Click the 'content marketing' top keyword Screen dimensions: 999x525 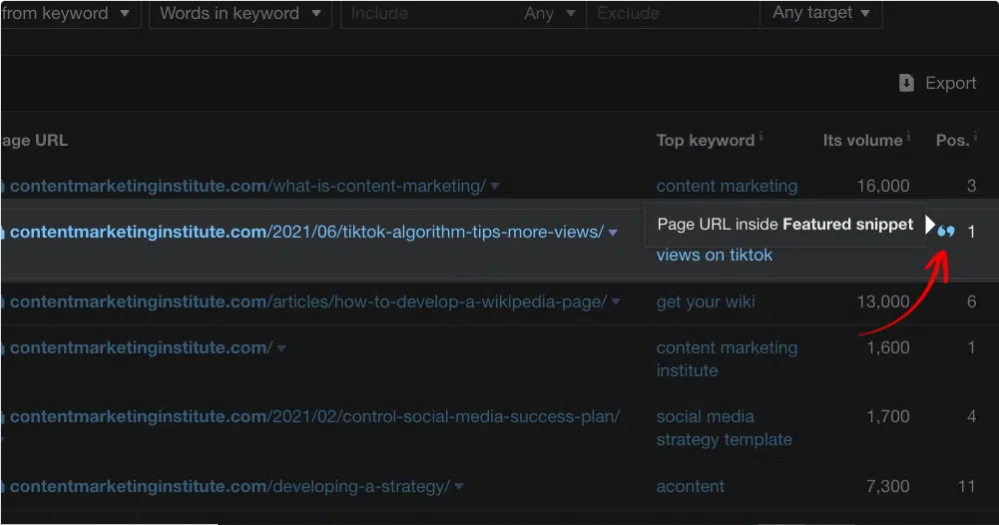(x=727, y=186)
